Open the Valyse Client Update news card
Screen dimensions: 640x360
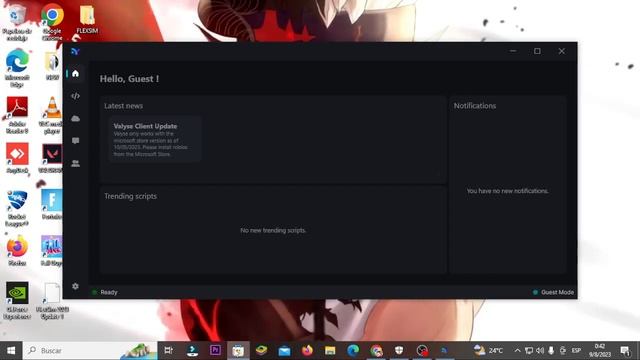(155, 140)
